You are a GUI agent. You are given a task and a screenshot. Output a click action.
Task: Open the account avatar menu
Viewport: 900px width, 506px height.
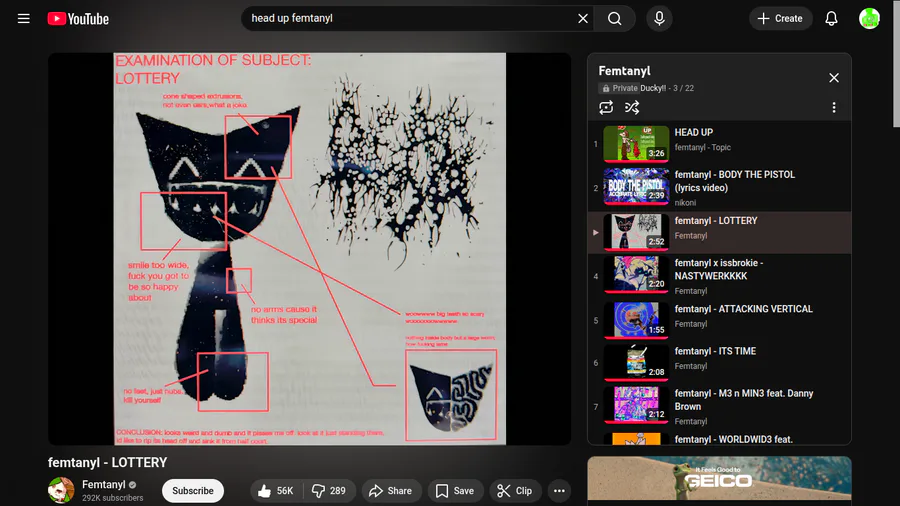click(x=869, y=18)
